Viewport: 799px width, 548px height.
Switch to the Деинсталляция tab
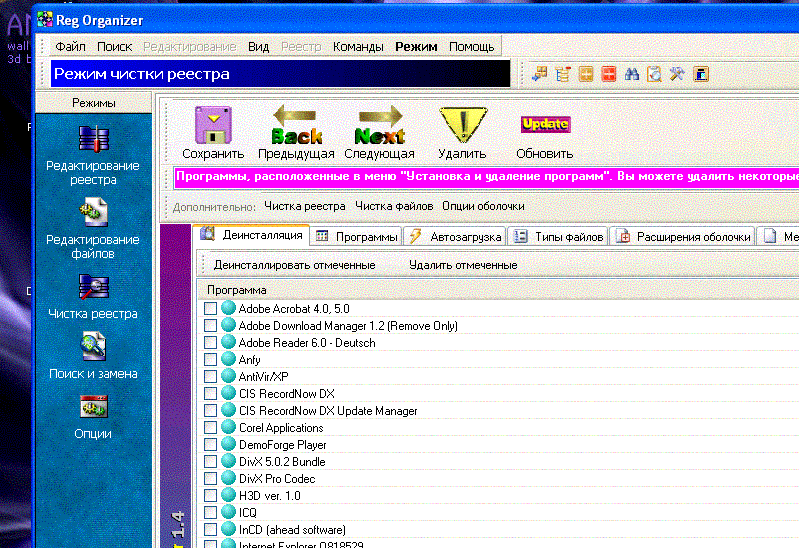[251, 235]
